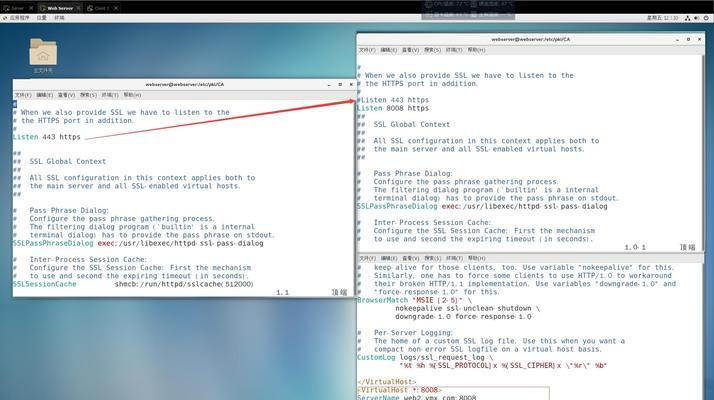Click the volume icon in top panel

(697, 18)
